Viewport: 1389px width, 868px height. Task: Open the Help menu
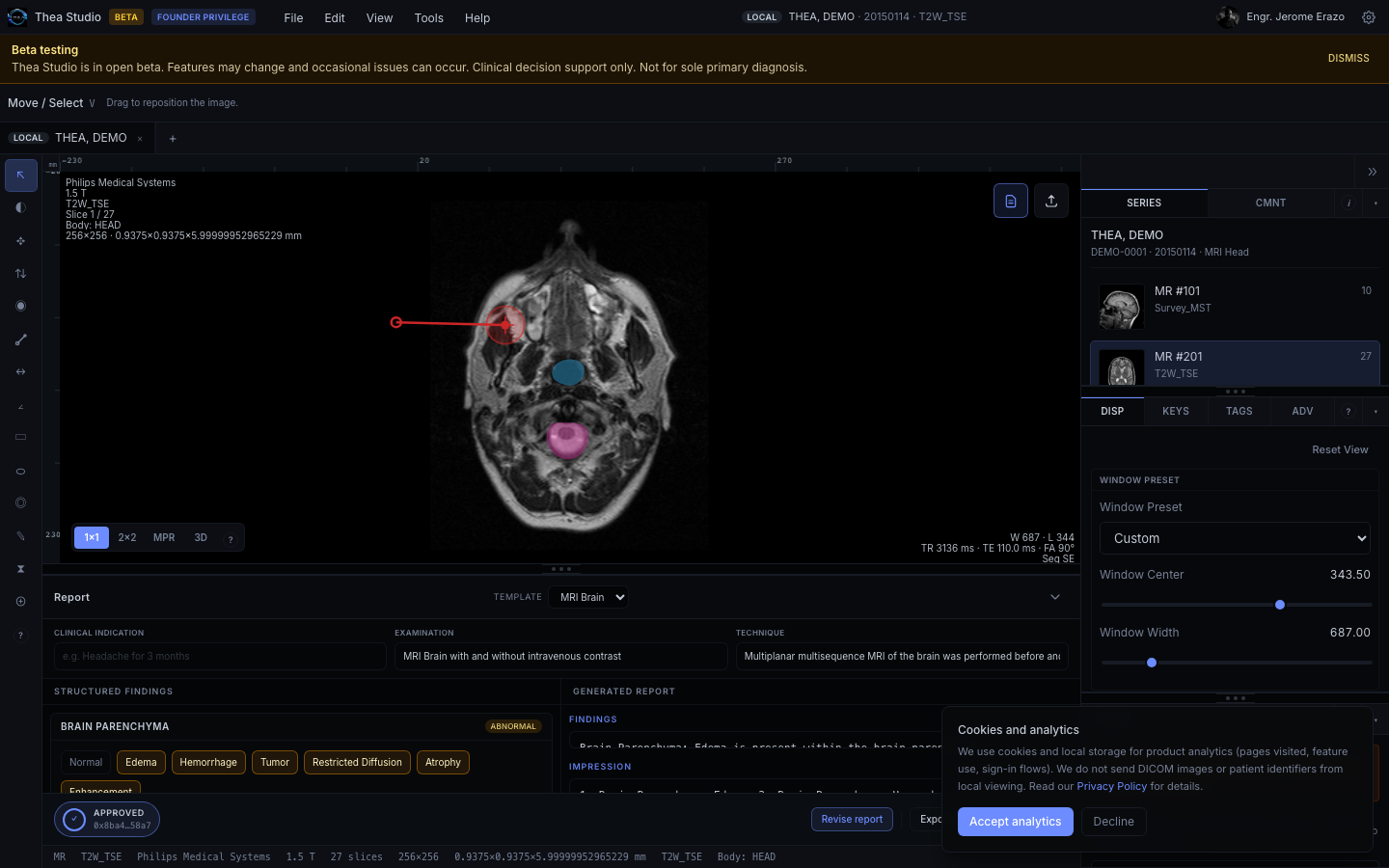click(x=477, y=17)
